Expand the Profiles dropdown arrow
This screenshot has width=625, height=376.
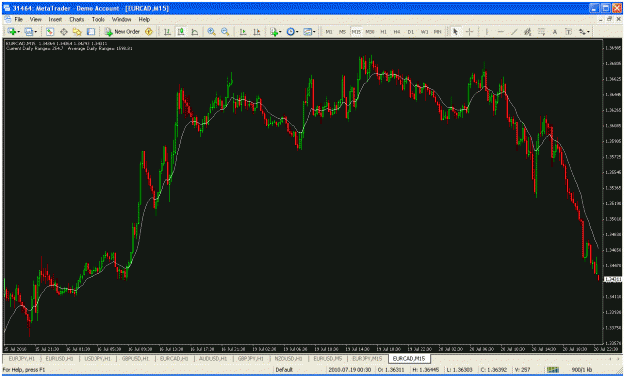point(36,32)
